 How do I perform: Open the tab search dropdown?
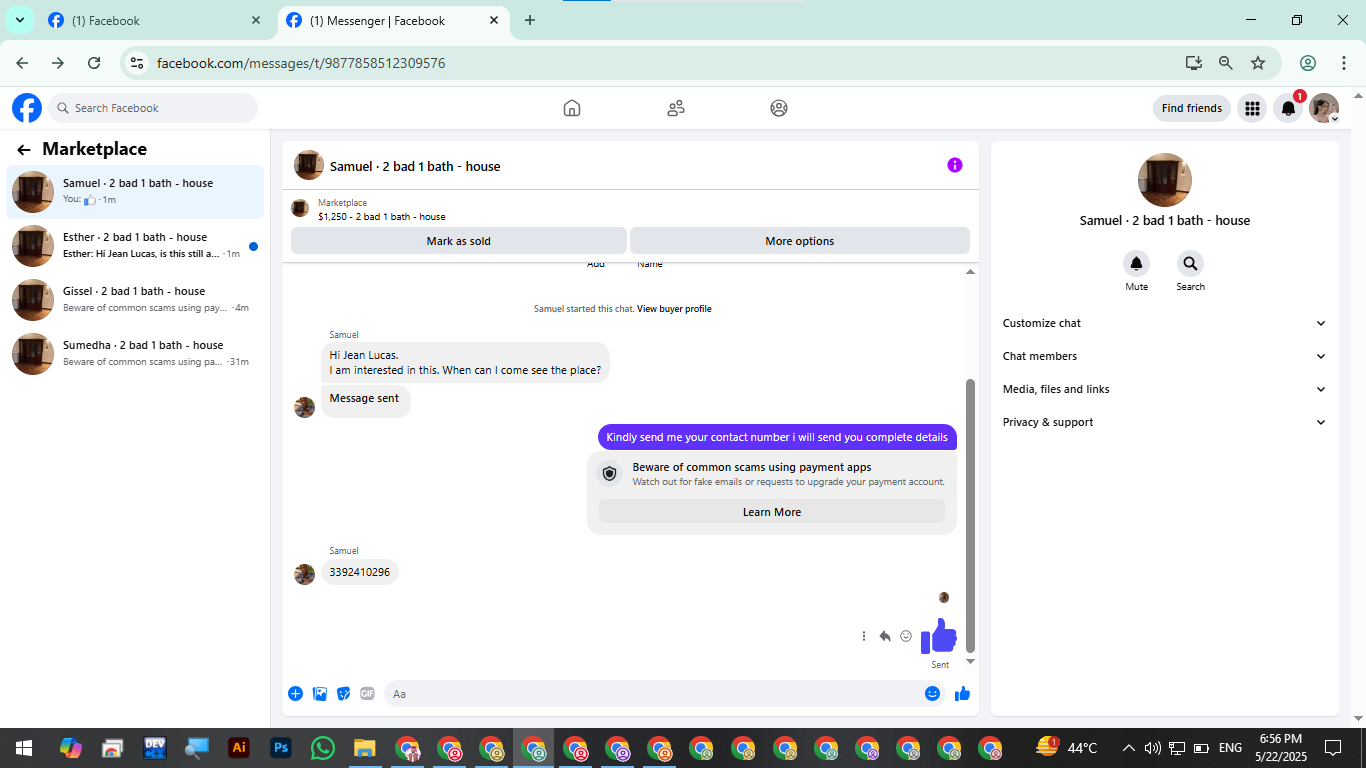click(20, 20)
